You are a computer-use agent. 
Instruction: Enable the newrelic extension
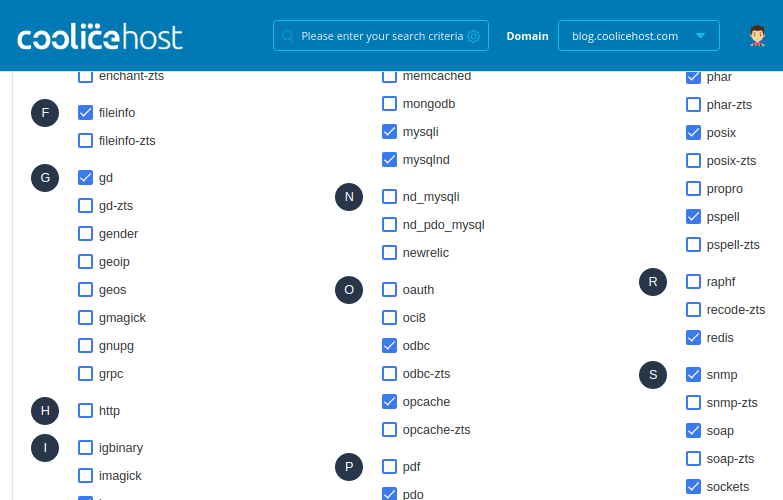[390, 253]
